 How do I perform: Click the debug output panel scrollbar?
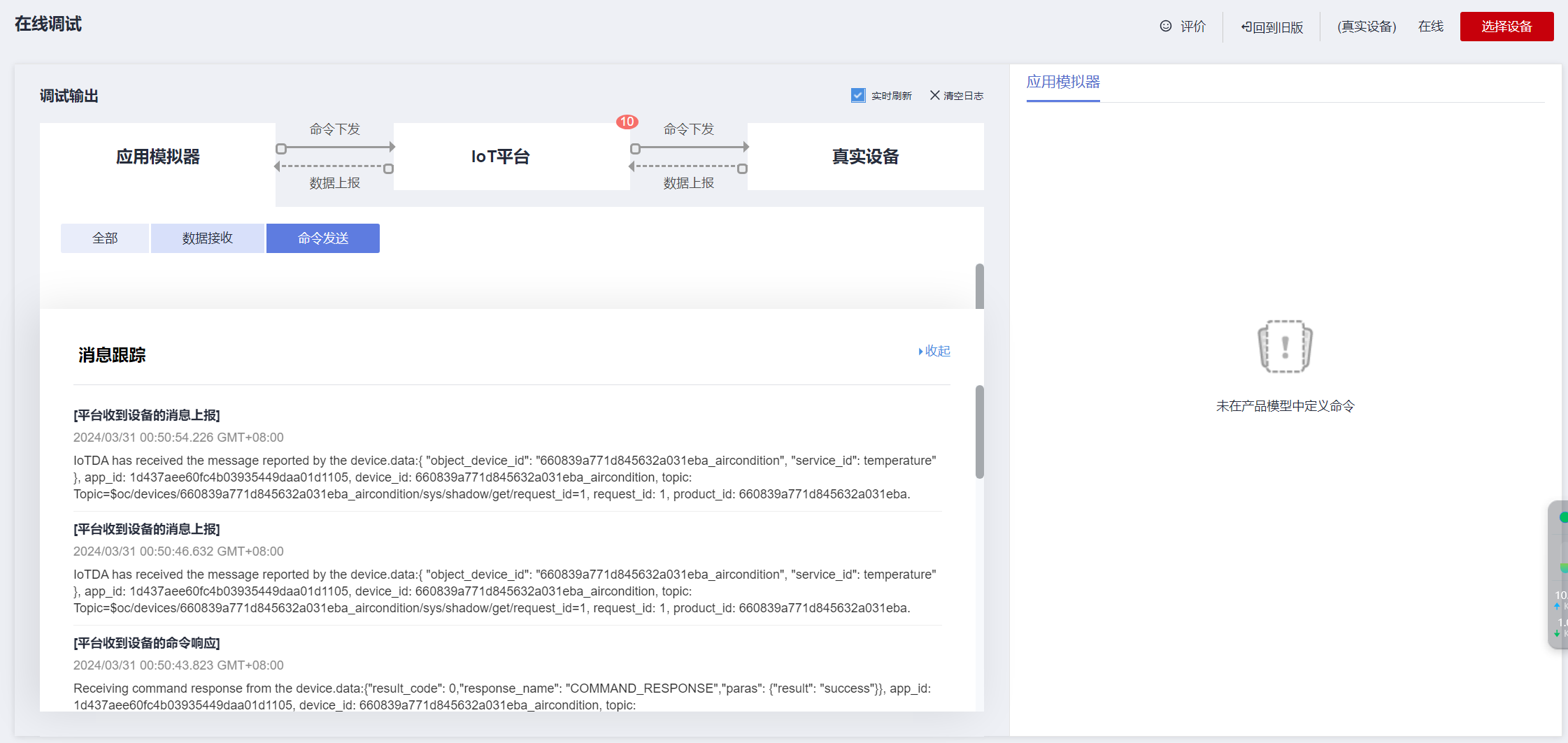pyautogui.click(x=980, y=287)
